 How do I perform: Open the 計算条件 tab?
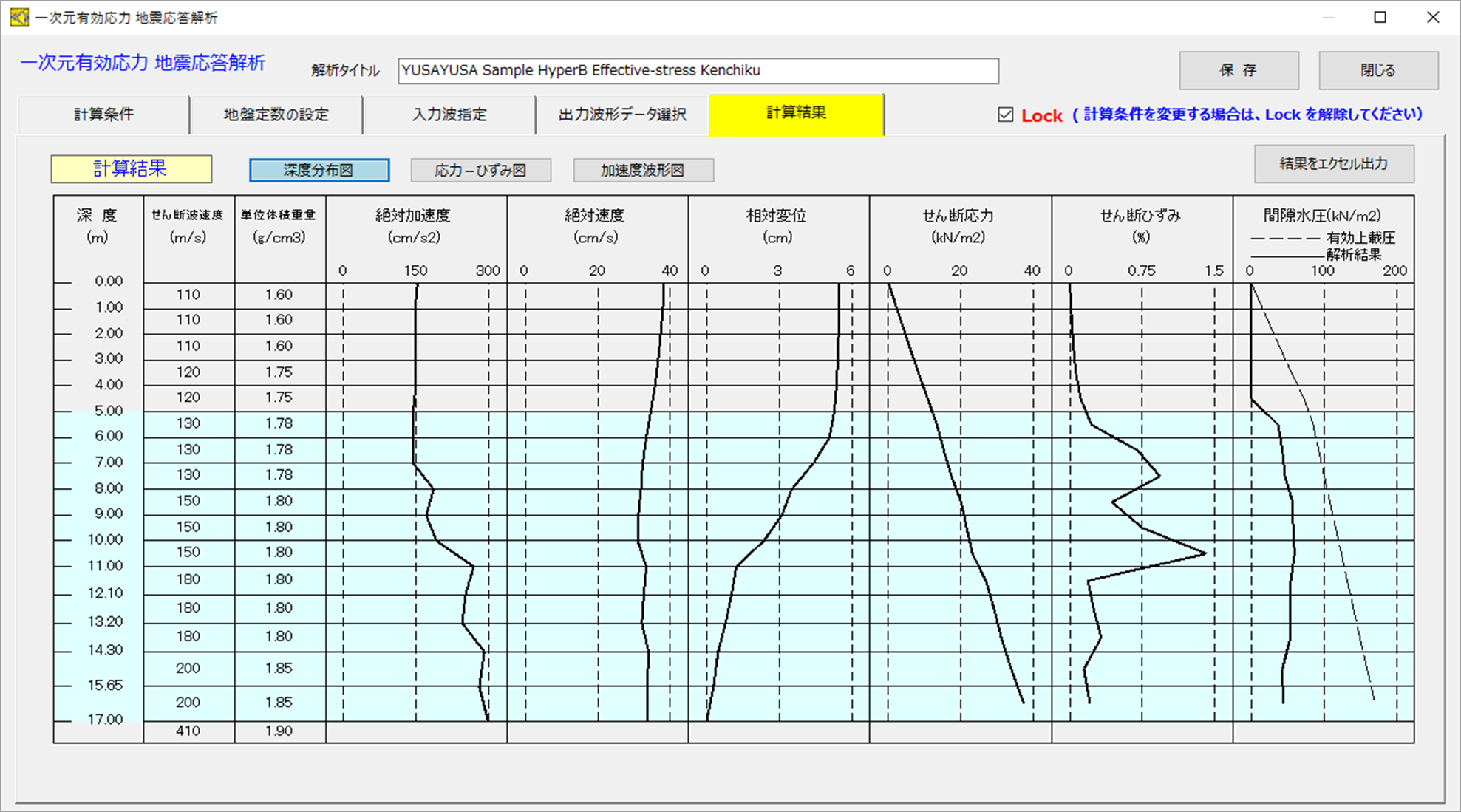coord(103,115)
